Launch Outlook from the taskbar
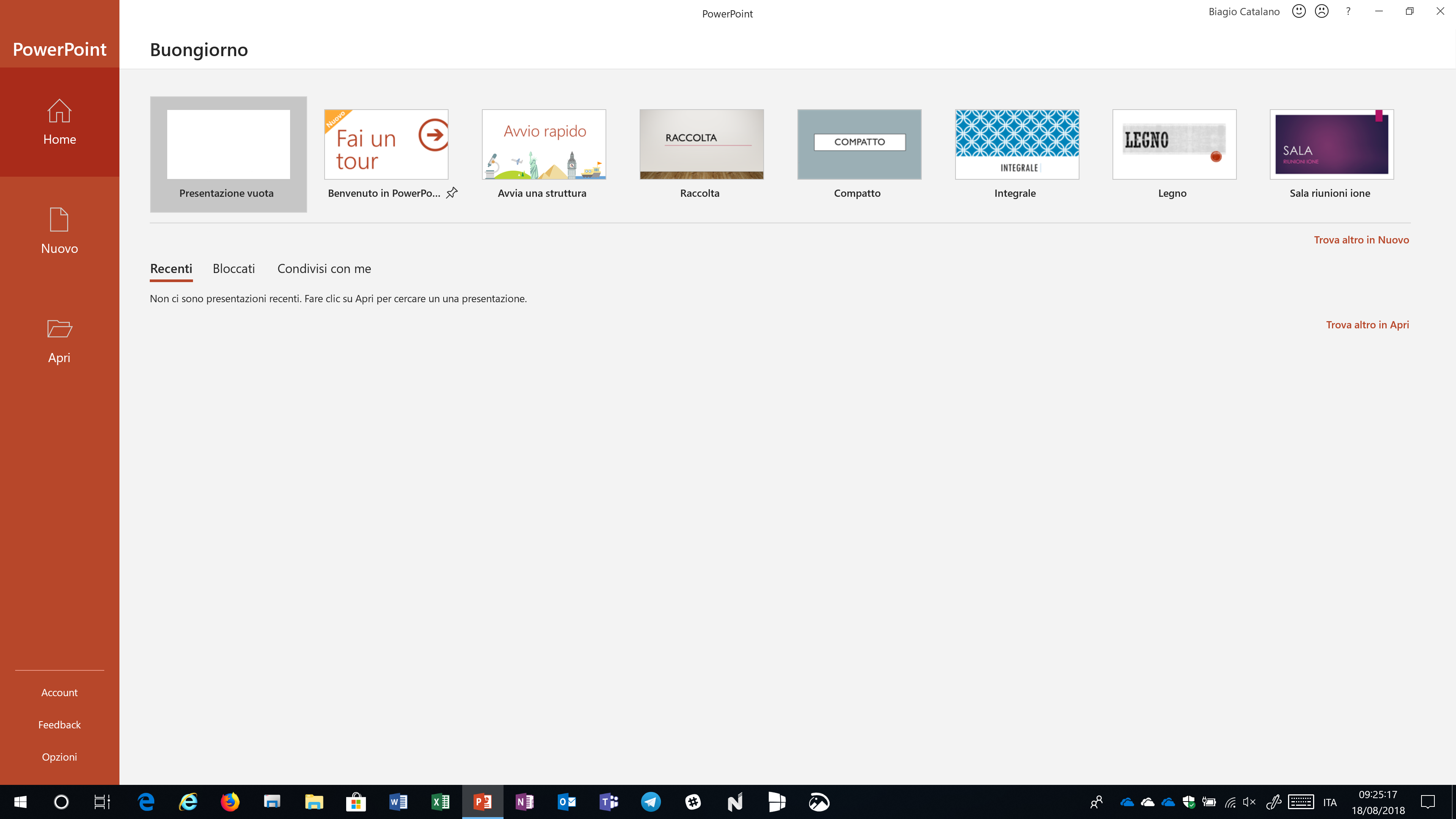1456x819 pixels. (566, 802)
